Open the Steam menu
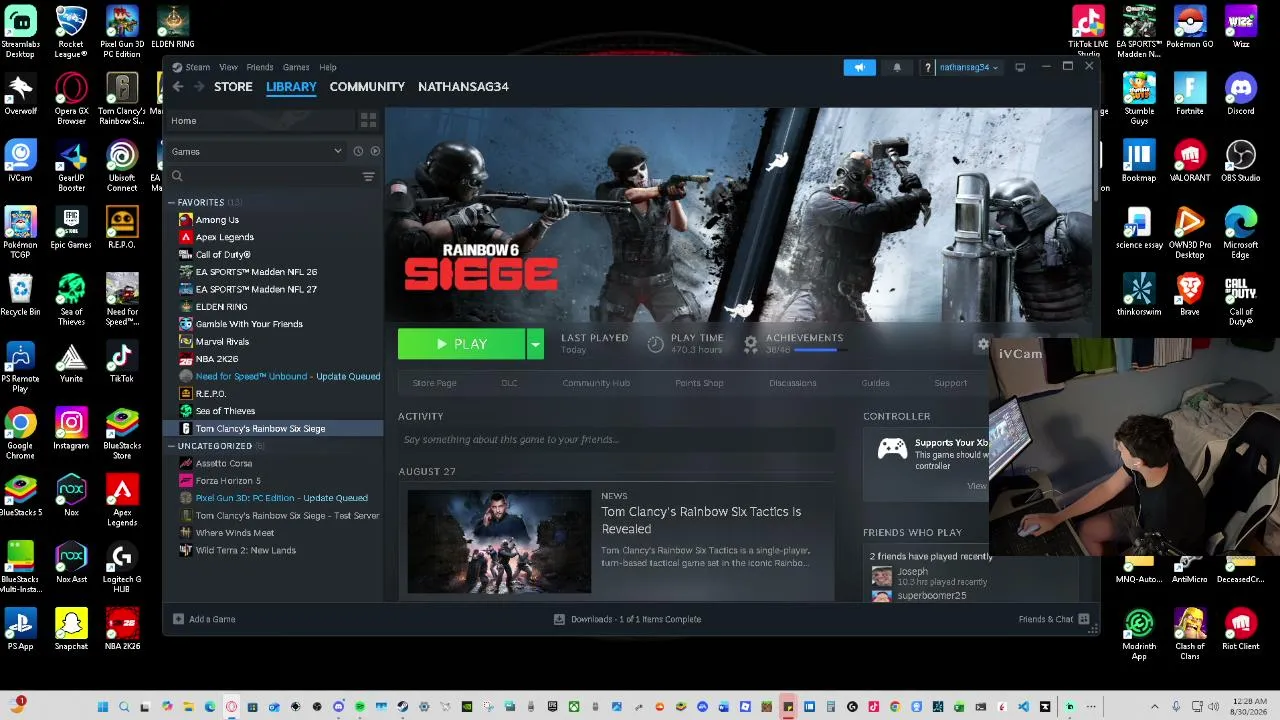Screen dimensions: 1280x720 click(x=197, y=67)
